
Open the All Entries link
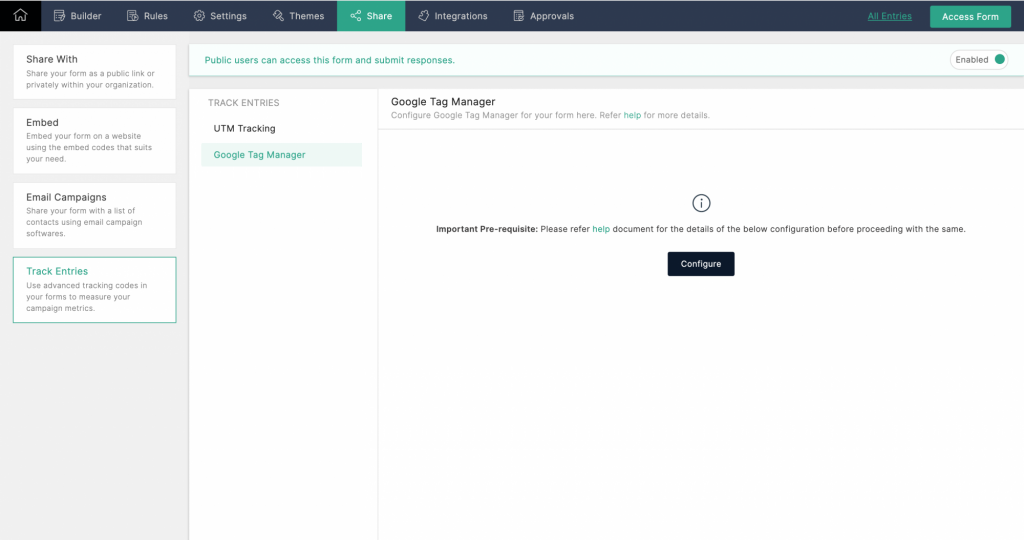point(889,16)
